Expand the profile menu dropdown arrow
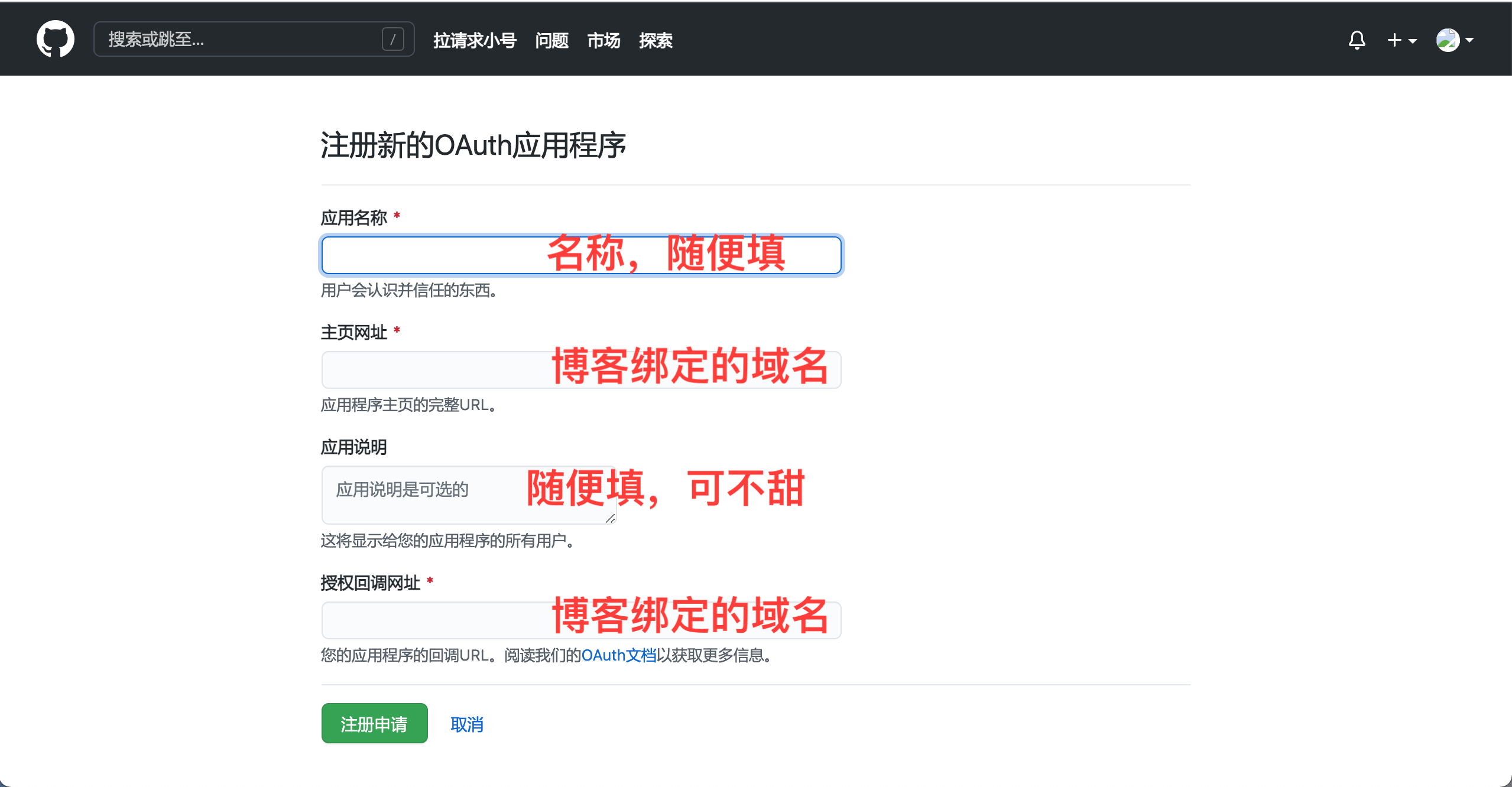This screenshot has height=787, width=1512. click(1469, 40)
